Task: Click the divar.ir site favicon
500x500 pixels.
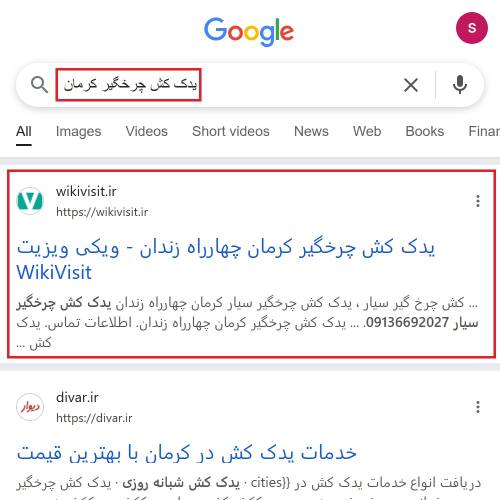Action: click(30, 407)
